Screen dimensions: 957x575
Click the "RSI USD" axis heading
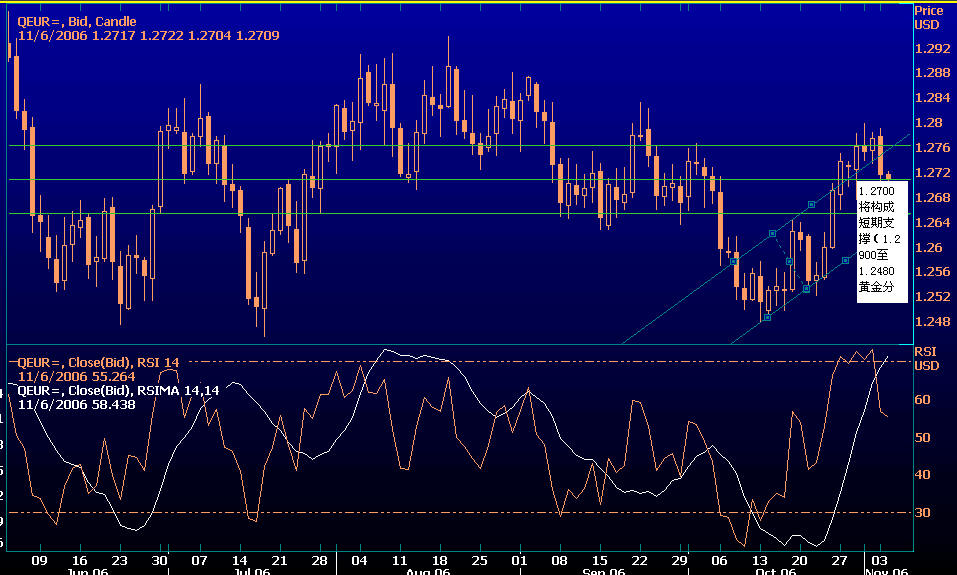[926, 358]
